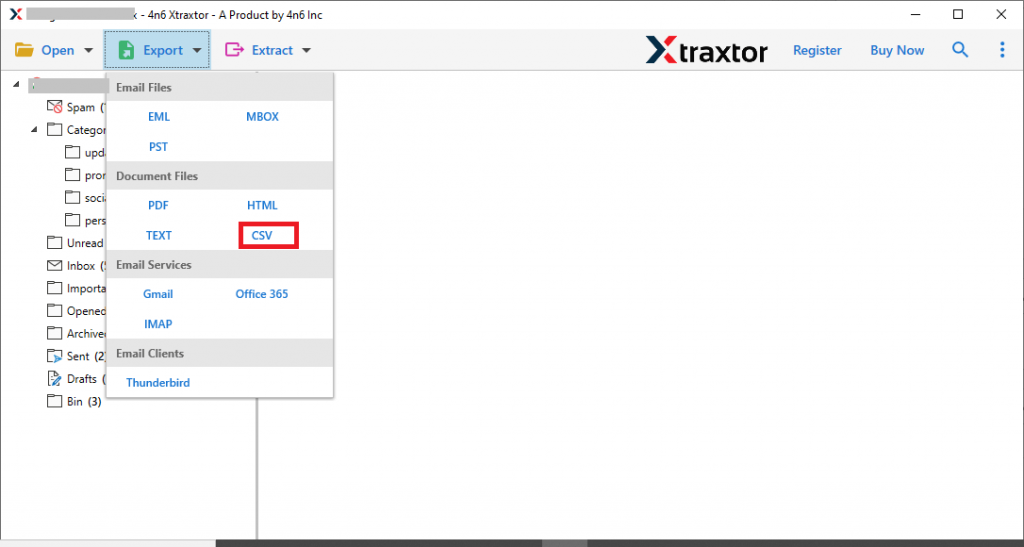This screenshot has height=547, width=1024.
Task: Select the Unread folder label
Action: [x=85, y=243]
